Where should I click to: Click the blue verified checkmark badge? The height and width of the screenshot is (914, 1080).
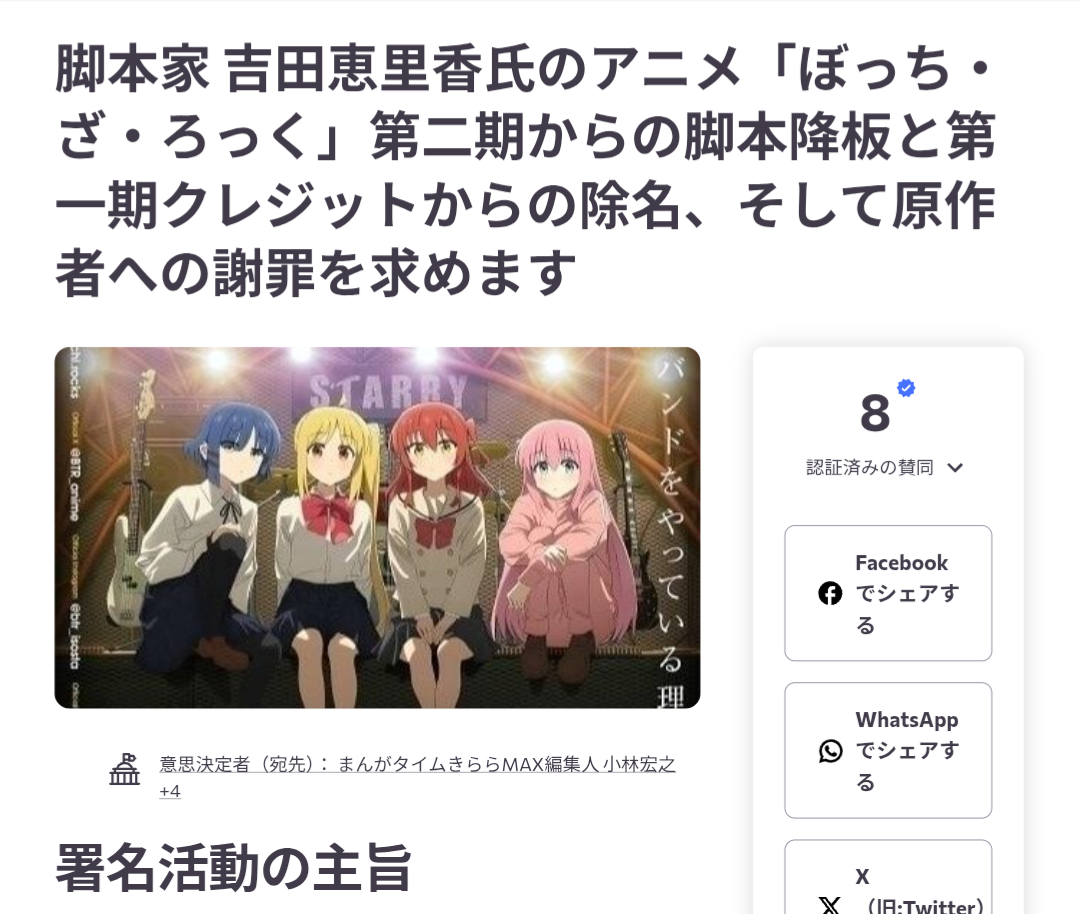click(x=906, y=388)
